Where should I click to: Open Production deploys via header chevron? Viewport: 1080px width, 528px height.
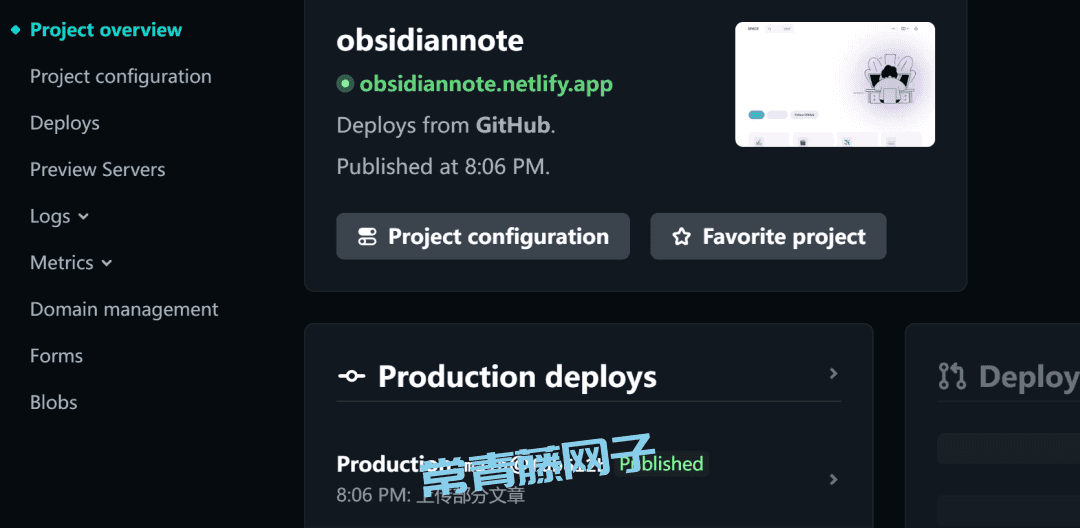click(833, 373)
